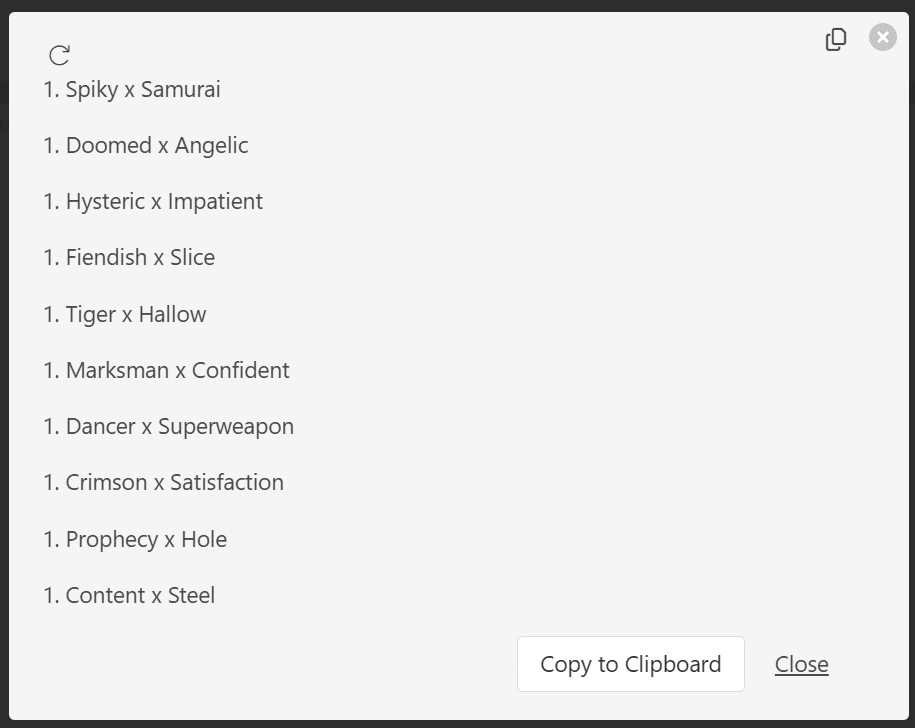Click on the word Angelic

tap(211, 146)
